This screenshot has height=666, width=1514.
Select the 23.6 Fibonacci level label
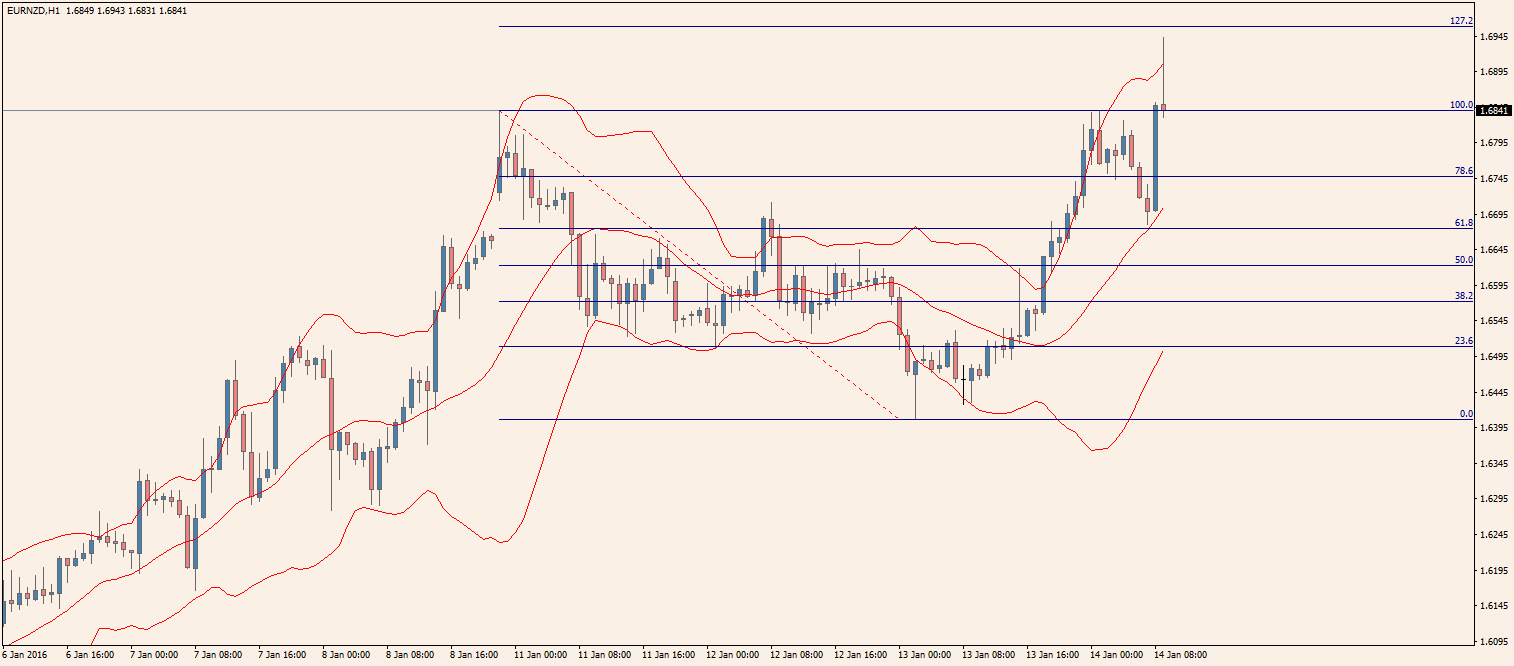point(1464,341)
